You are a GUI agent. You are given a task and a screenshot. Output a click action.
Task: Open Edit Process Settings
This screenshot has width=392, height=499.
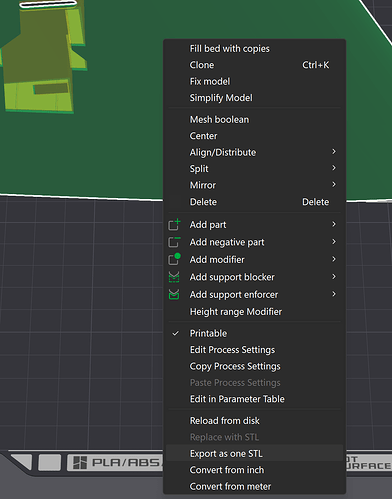[255, 350]
